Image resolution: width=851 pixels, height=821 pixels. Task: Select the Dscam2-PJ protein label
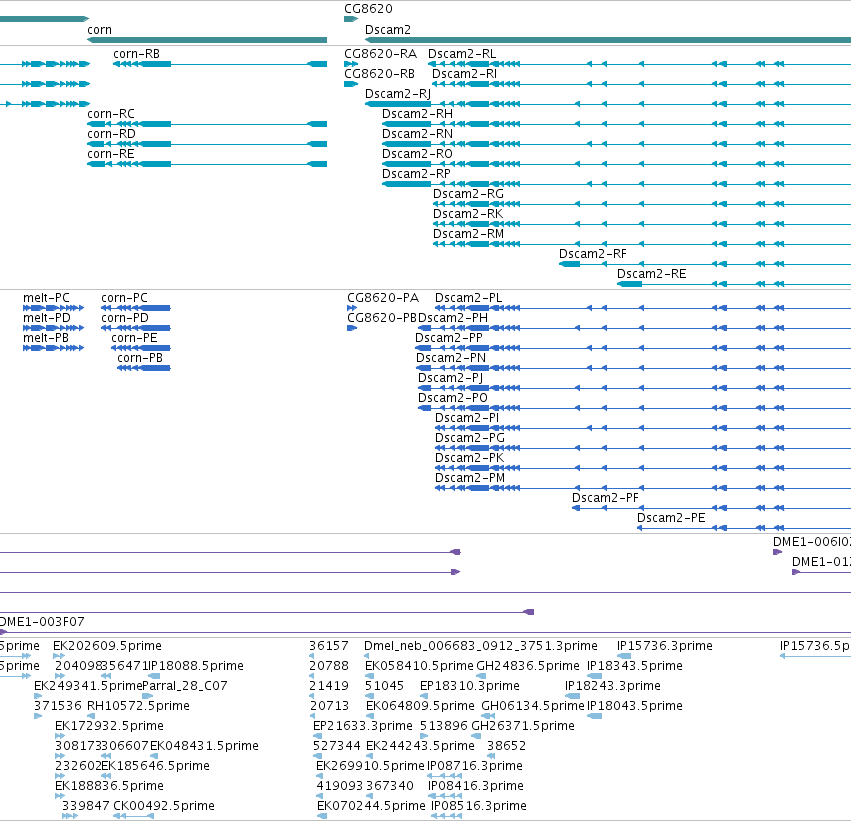click(x=450, y=378)
